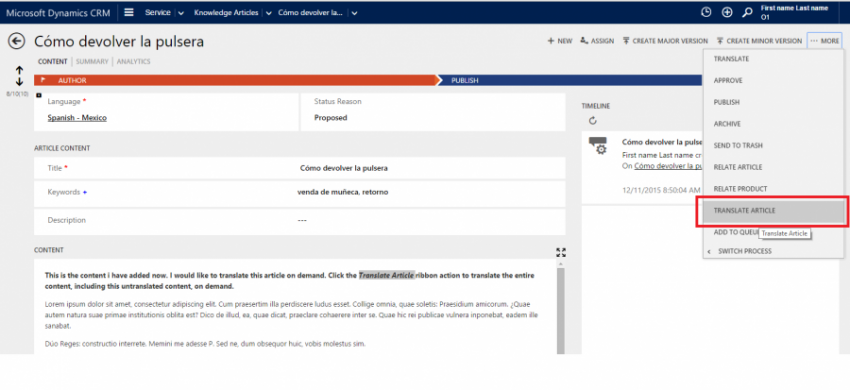Screen dimensions: 850x390
Task: Click the empty Description field
Action: pyautogui.click(x=302, y=220)
